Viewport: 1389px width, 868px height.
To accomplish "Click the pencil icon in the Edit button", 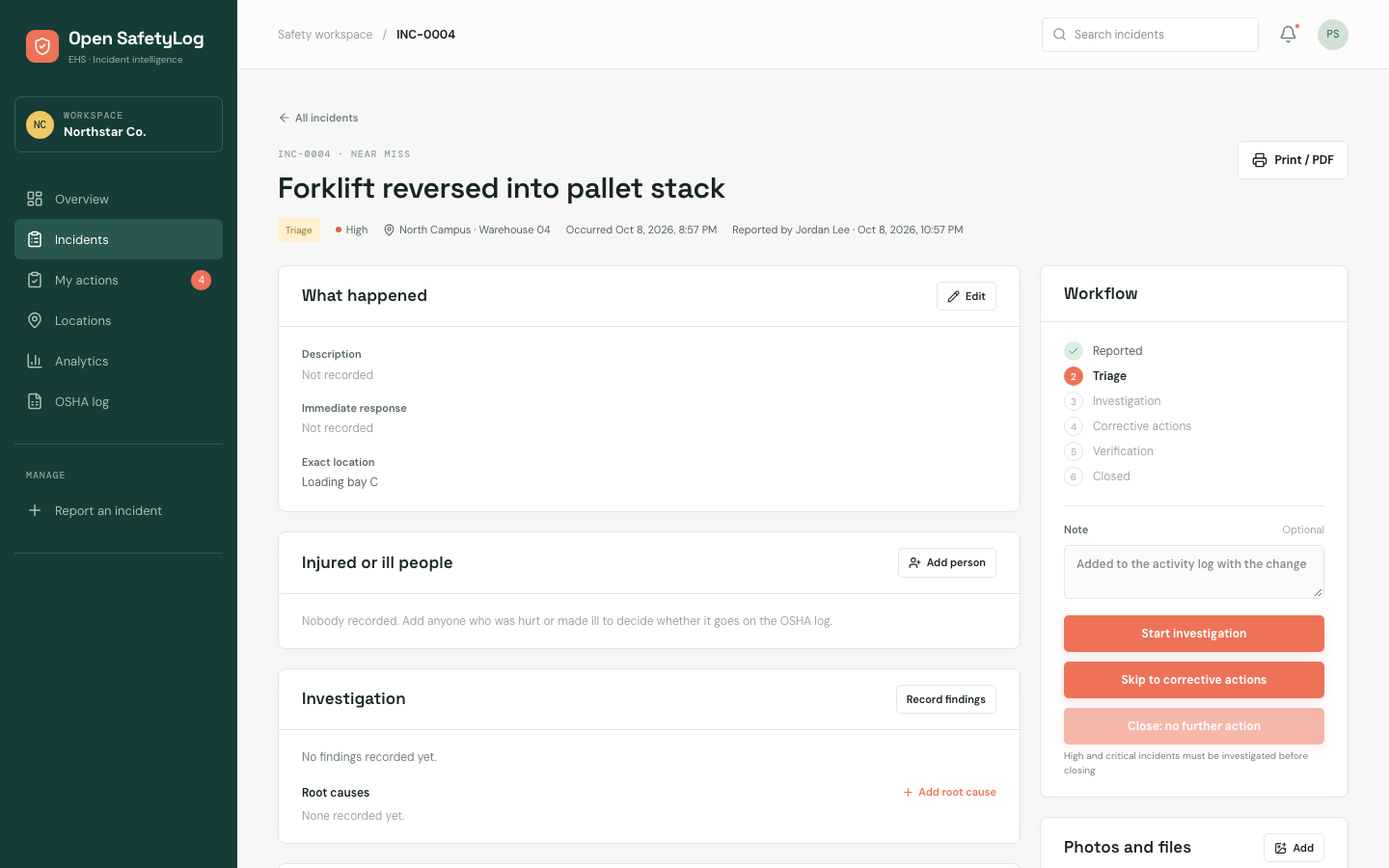I will [953, 297].
